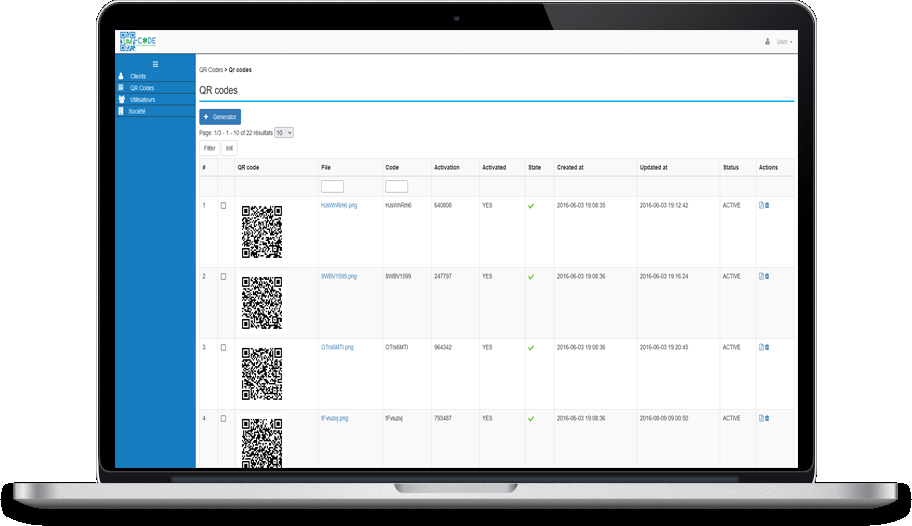Edit the 8WBV1599 row via document icon

(x=761, y=276)
